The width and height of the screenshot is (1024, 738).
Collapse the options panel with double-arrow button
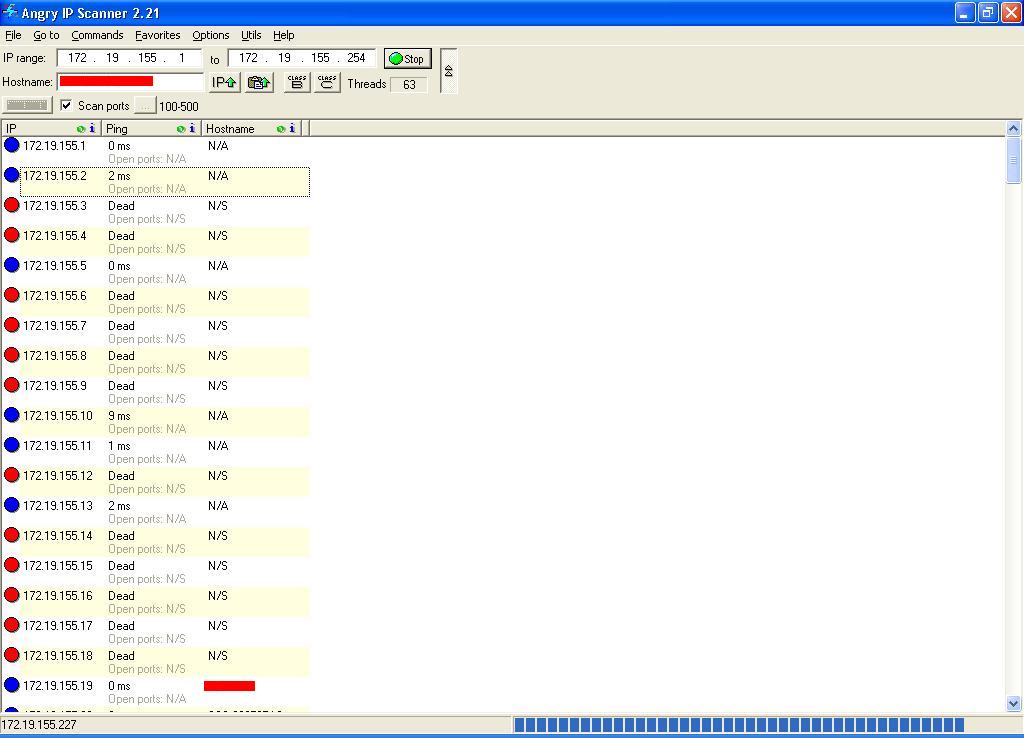coord(449,71)
